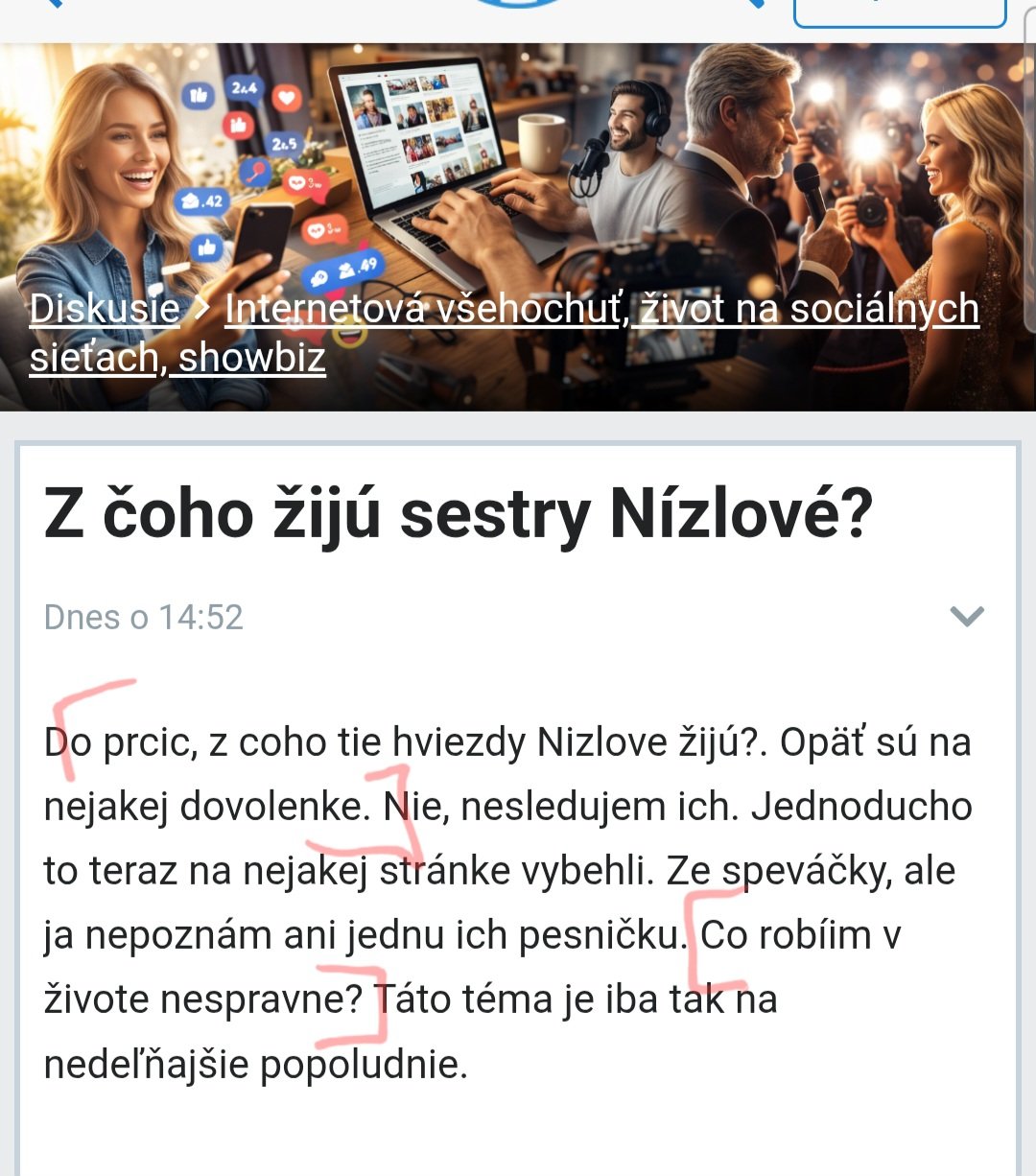Click the 'Dnes o 14:52' timestamp
The image size is (1036, 1176).
pos(144,617)
